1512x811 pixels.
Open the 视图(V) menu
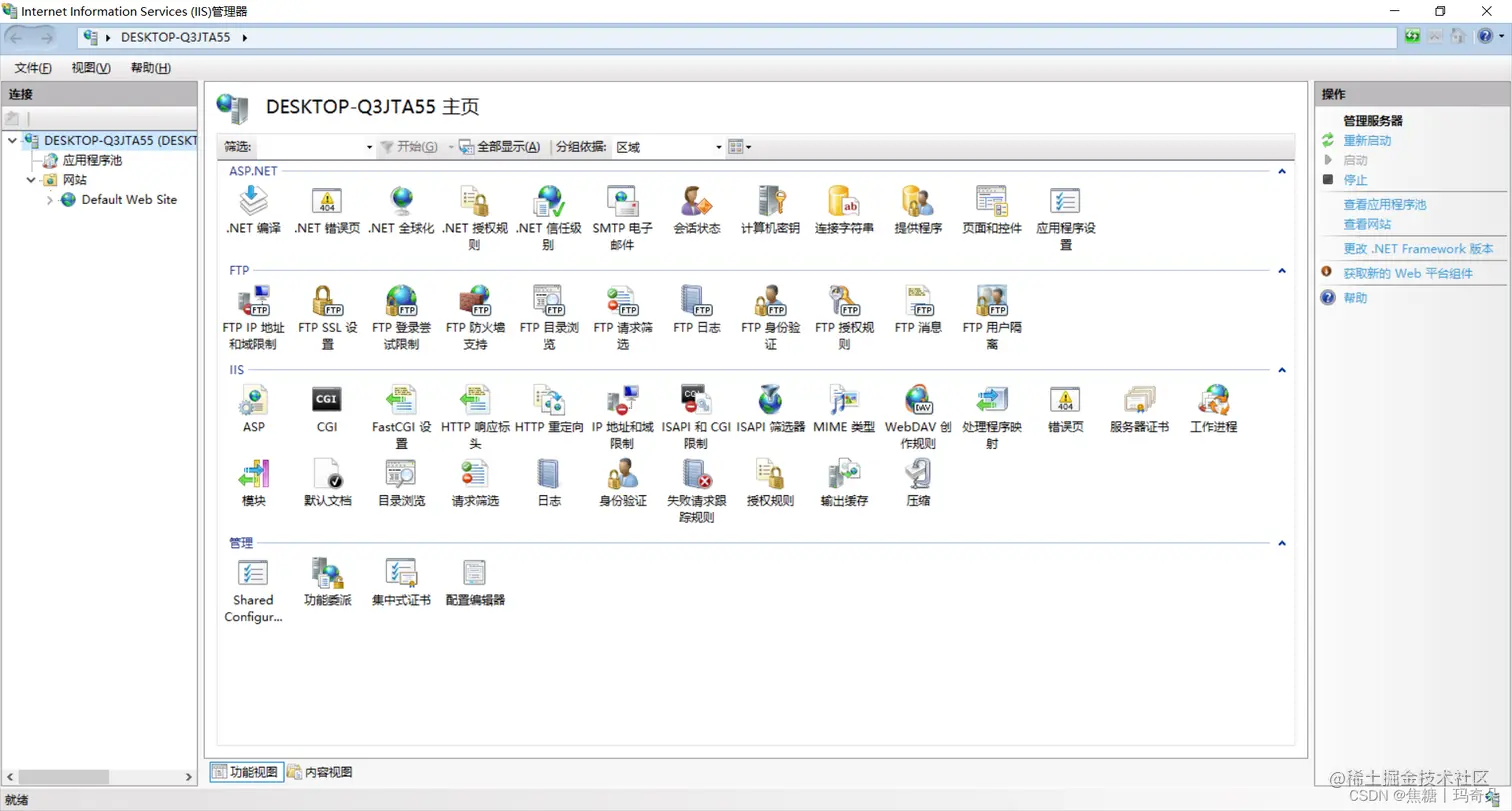91,68
